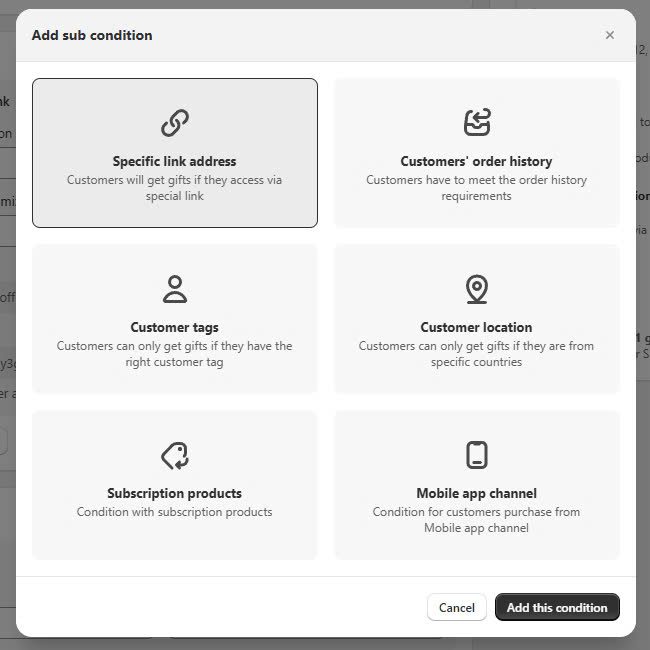Click 'Customers will get gifts' link description

click(175, 188)
